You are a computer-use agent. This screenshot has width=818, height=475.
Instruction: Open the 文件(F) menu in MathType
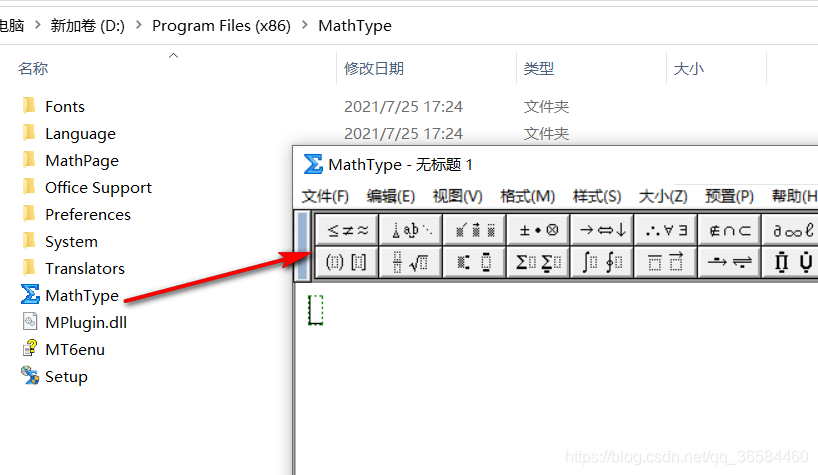(x=325, y=197)
